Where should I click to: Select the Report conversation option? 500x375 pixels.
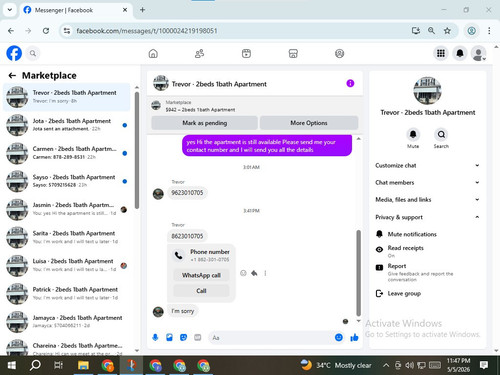(x=427, y=272)
